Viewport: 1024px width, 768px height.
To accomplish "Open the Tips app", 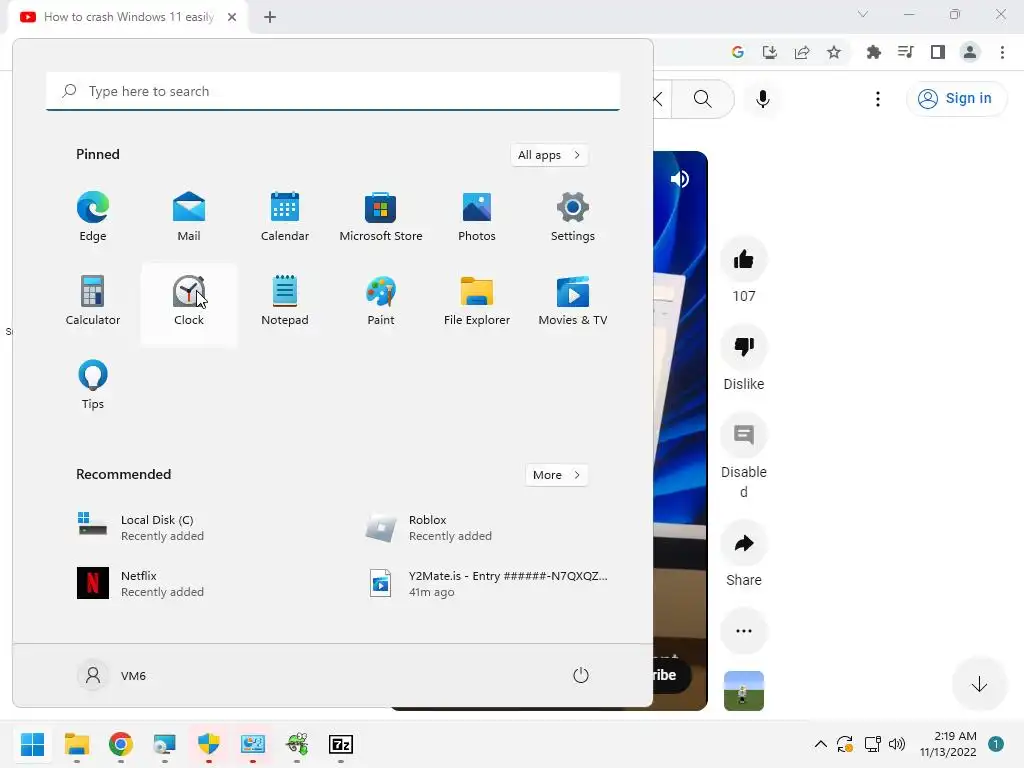I will [x=93, y=385].
